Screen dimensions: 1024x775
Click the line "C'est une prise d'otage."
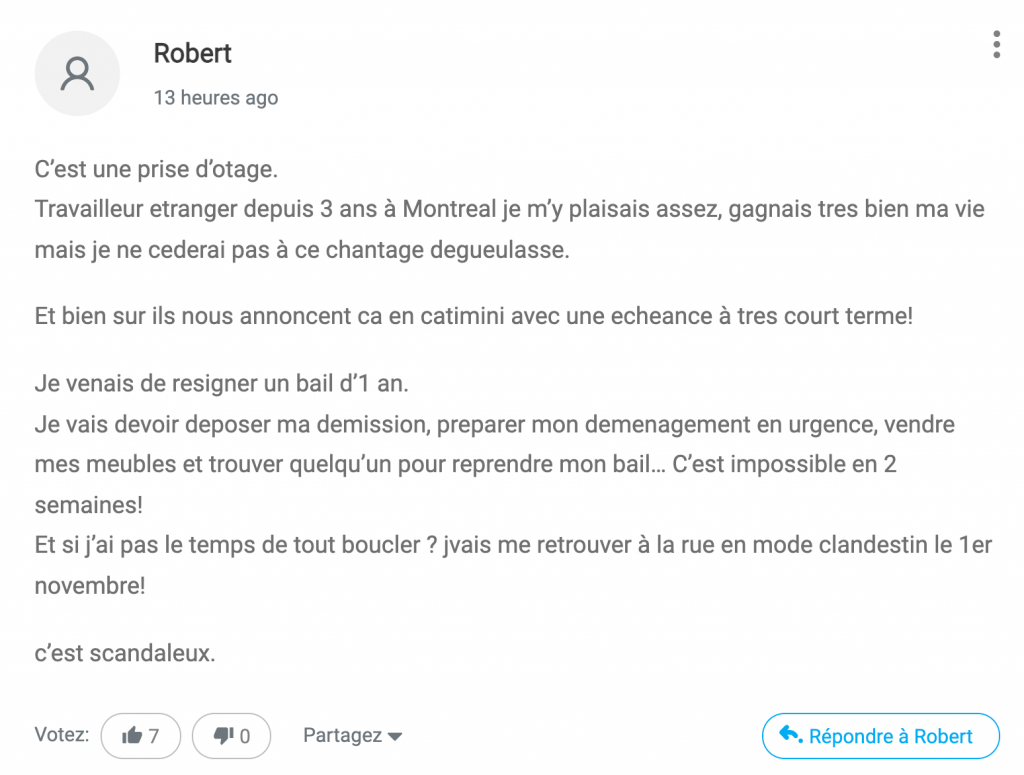point(156,170)
